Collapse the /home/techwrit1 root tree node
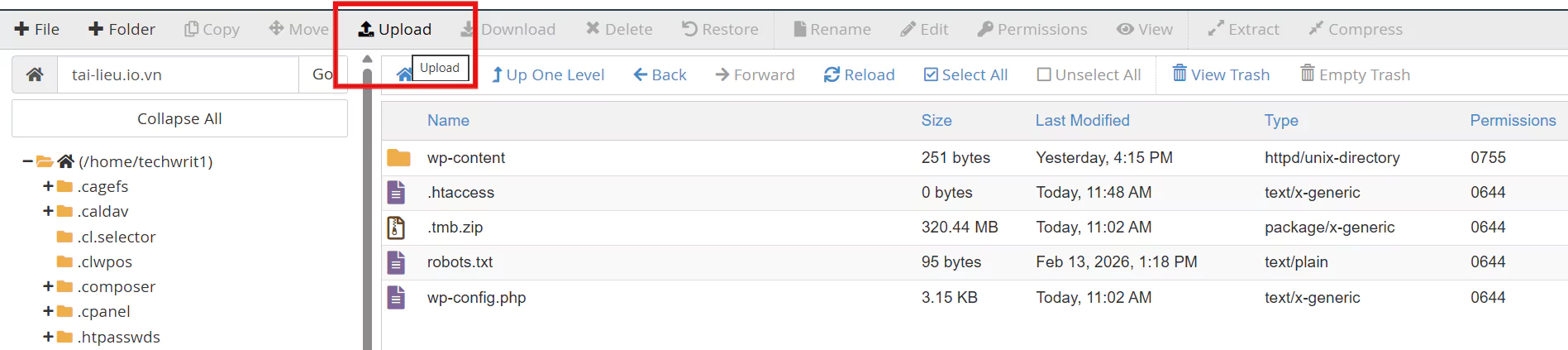 pyautogui.click(x=28, y=161)
